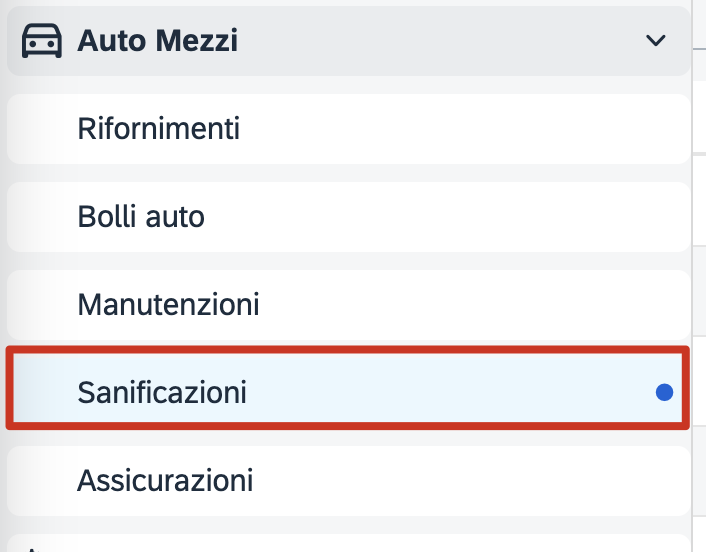Screen dimensions: 706x552
Task: Select the Auto Mezzi section header
Action: click(x=348, y=41)
